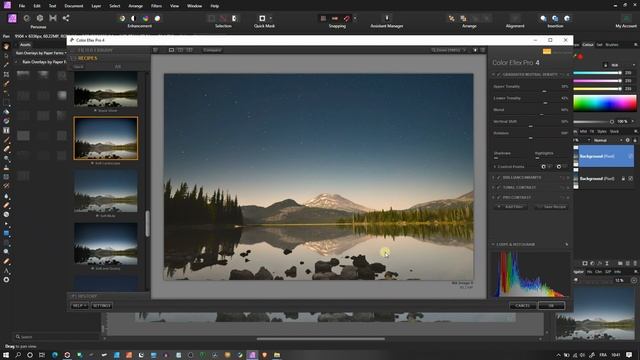Image resolution: width=640 pixels, height=360 pixels.
Task: Open the Photo Persona icon
Action: click(x=12, y=18)
